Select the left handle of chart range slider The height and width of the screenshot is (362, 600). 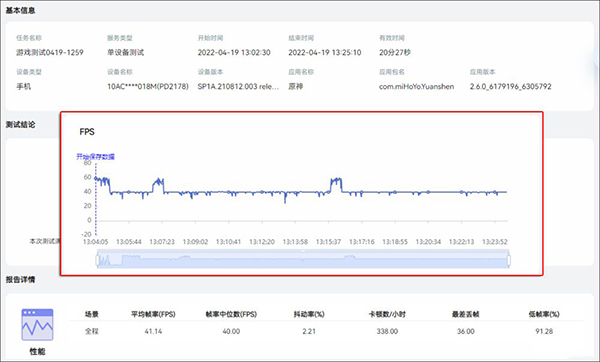98,260
